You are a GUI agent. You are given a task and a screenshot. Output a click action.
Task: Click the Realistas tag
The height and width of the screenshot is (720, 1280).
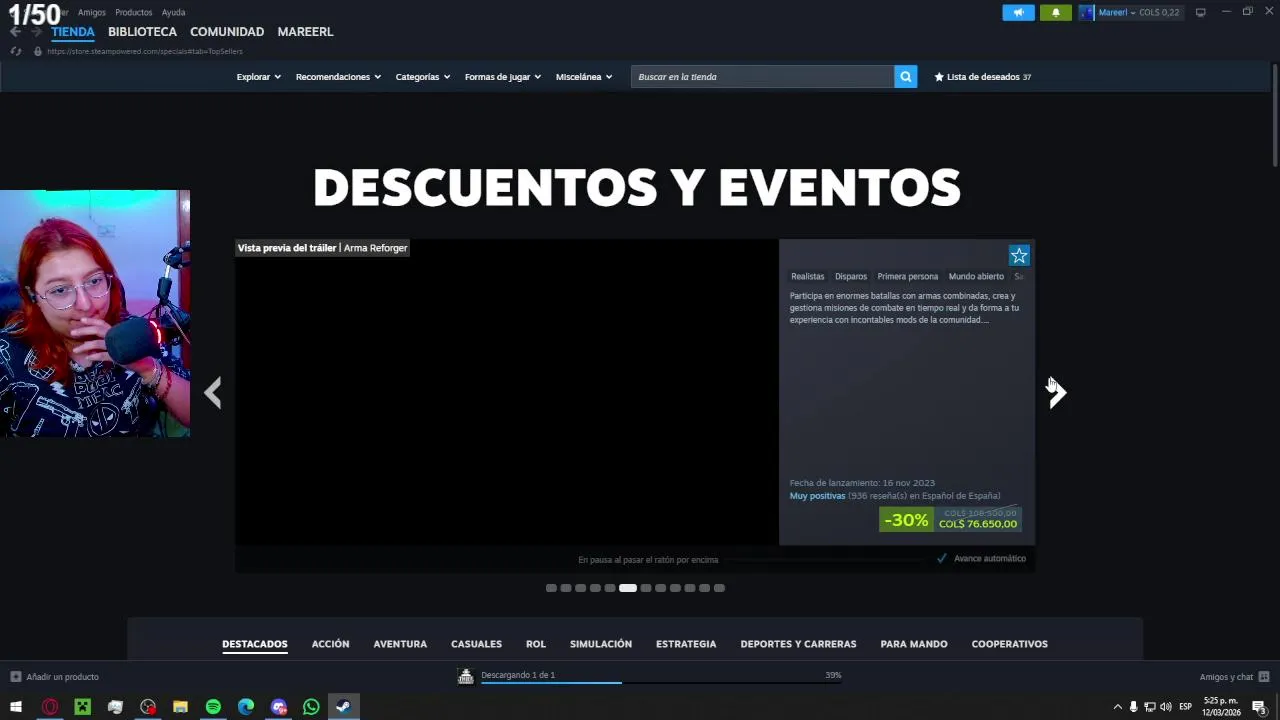[x=808, y=276]
